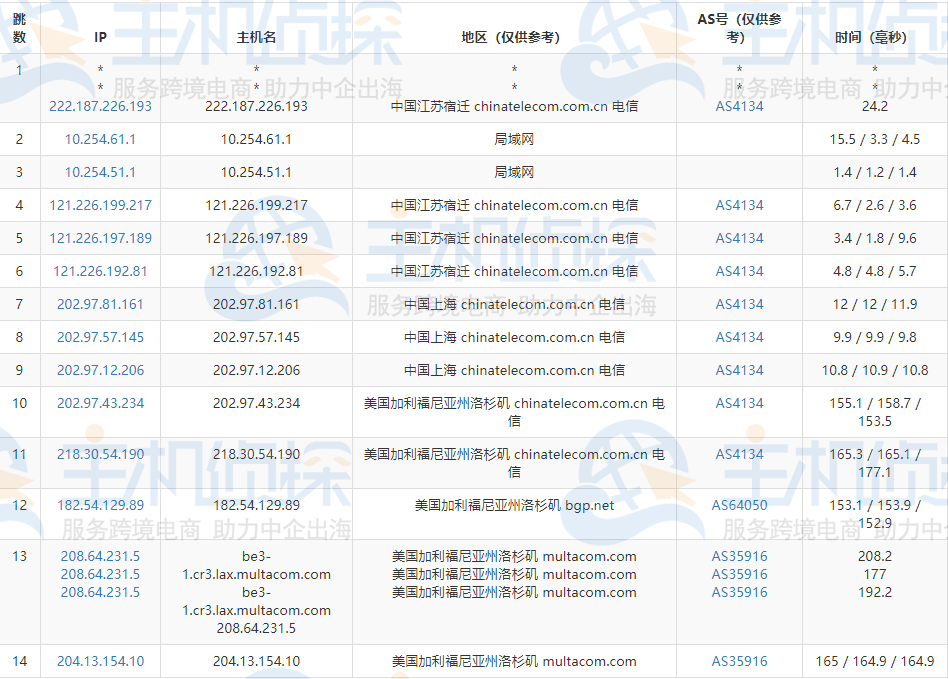Click AS4134 link on hop 9

coord(739,370)
